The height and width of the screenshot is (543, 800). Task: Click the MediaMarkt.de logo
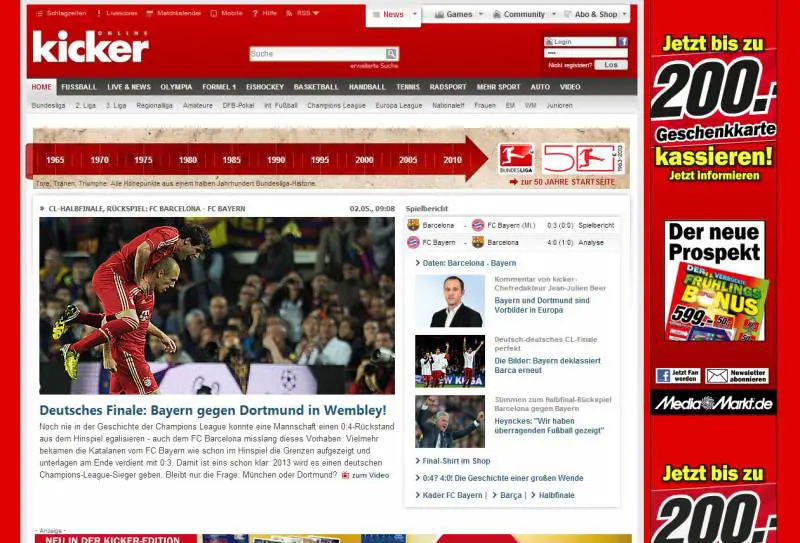coord(713,404)
